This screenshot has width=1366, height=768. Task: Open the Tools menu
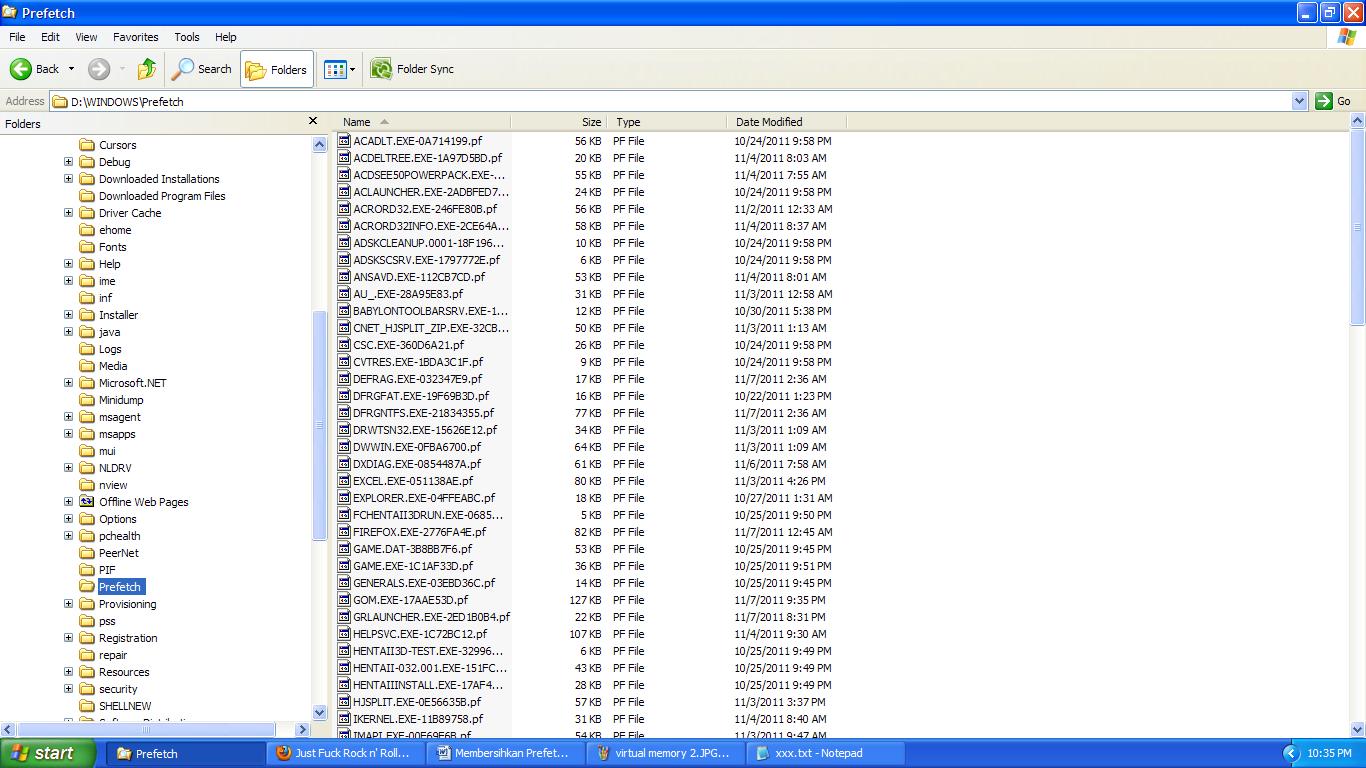187,37
